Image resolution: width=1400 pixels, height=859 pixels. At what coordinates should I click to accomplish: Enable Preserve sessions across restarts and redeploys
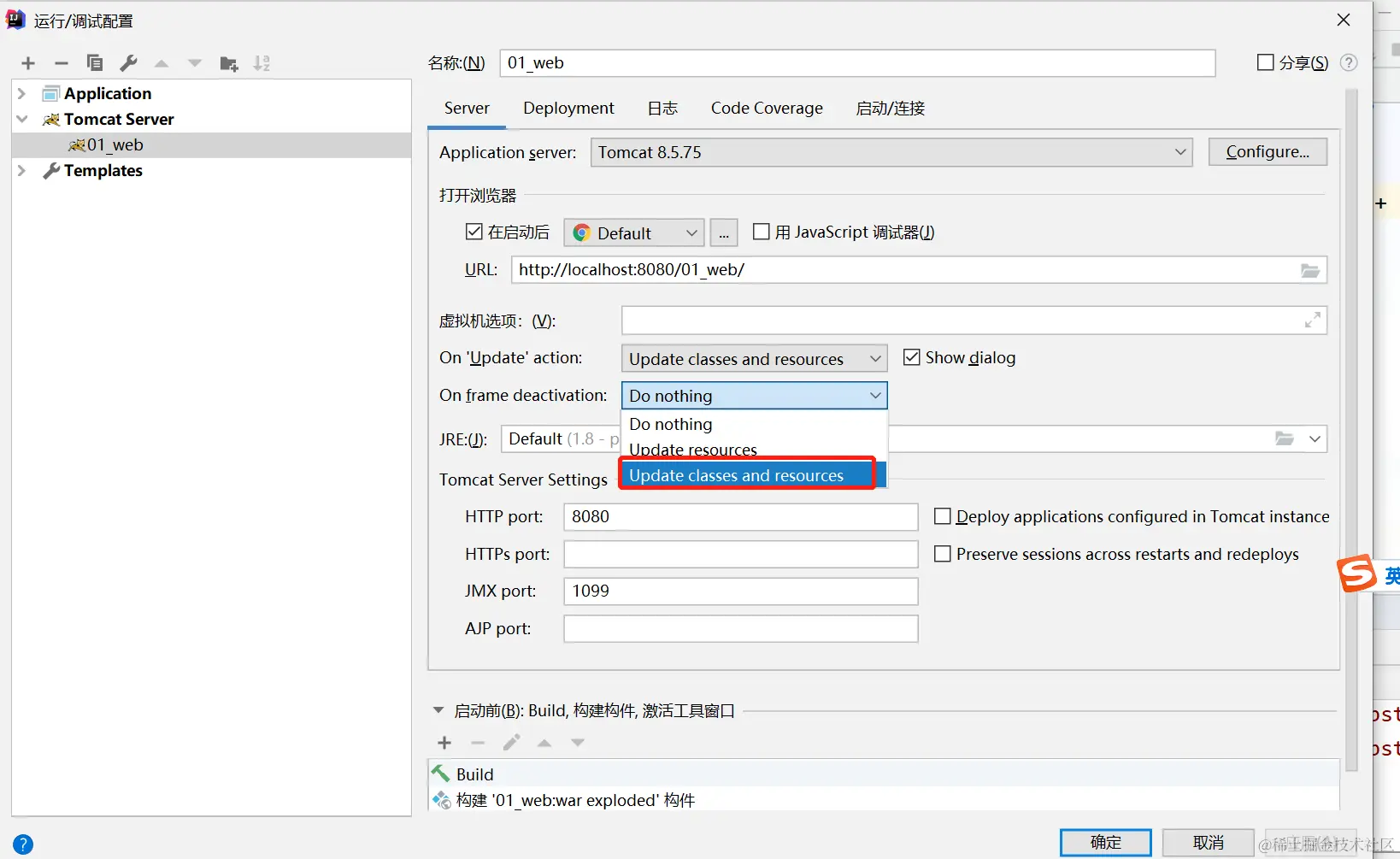click(943, 554)
